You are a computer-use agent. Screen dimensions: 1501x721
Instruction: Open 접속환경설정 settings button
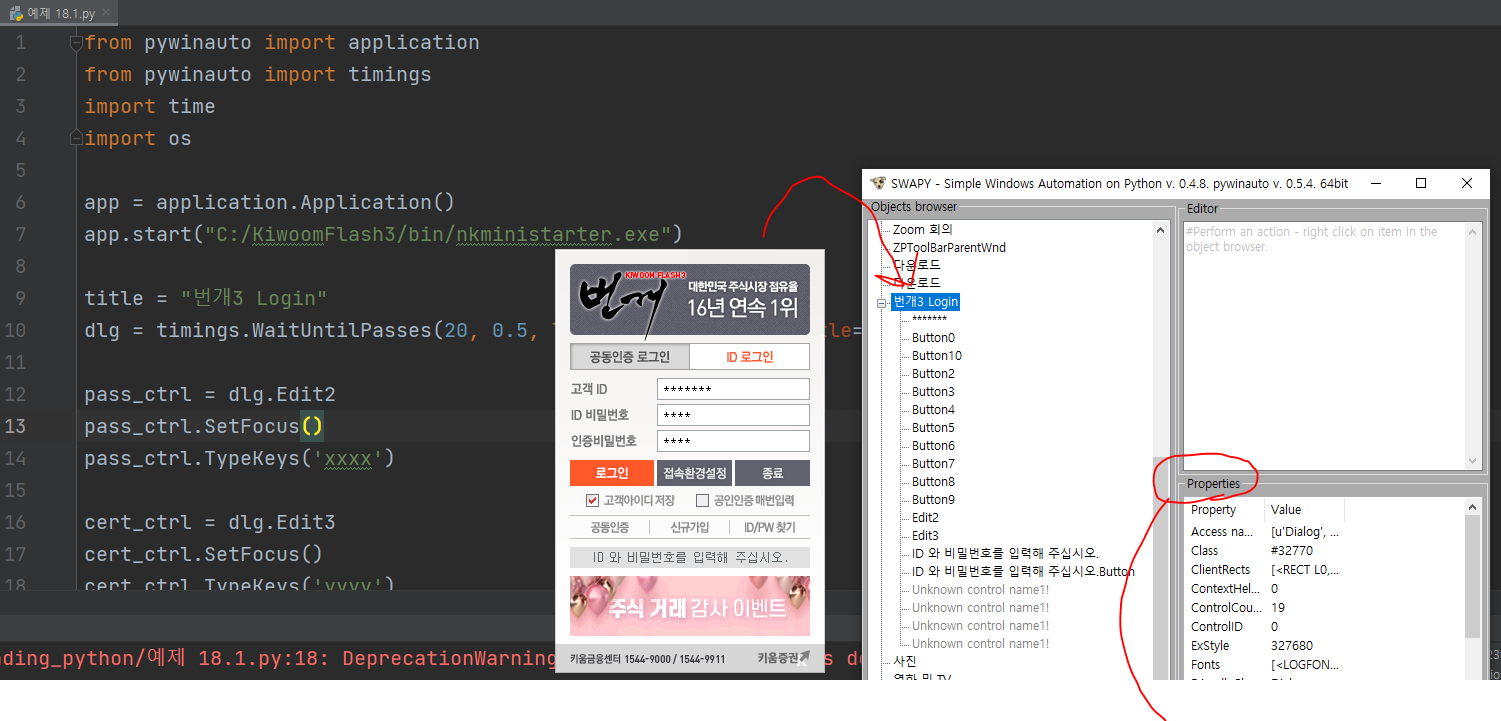pyautogui.click(x=694, y=473)
